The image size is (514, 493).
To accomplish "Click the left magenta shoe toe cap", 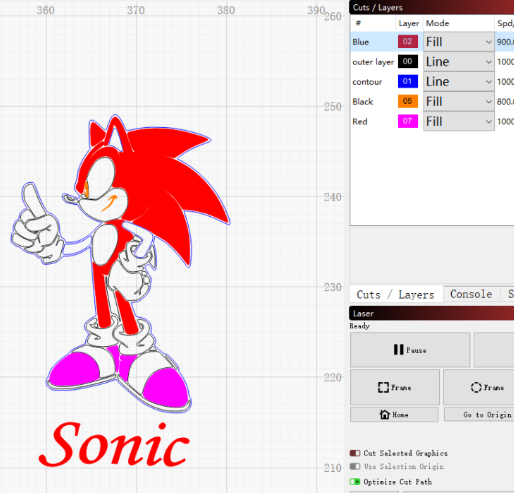I will (x=74, y=370).
